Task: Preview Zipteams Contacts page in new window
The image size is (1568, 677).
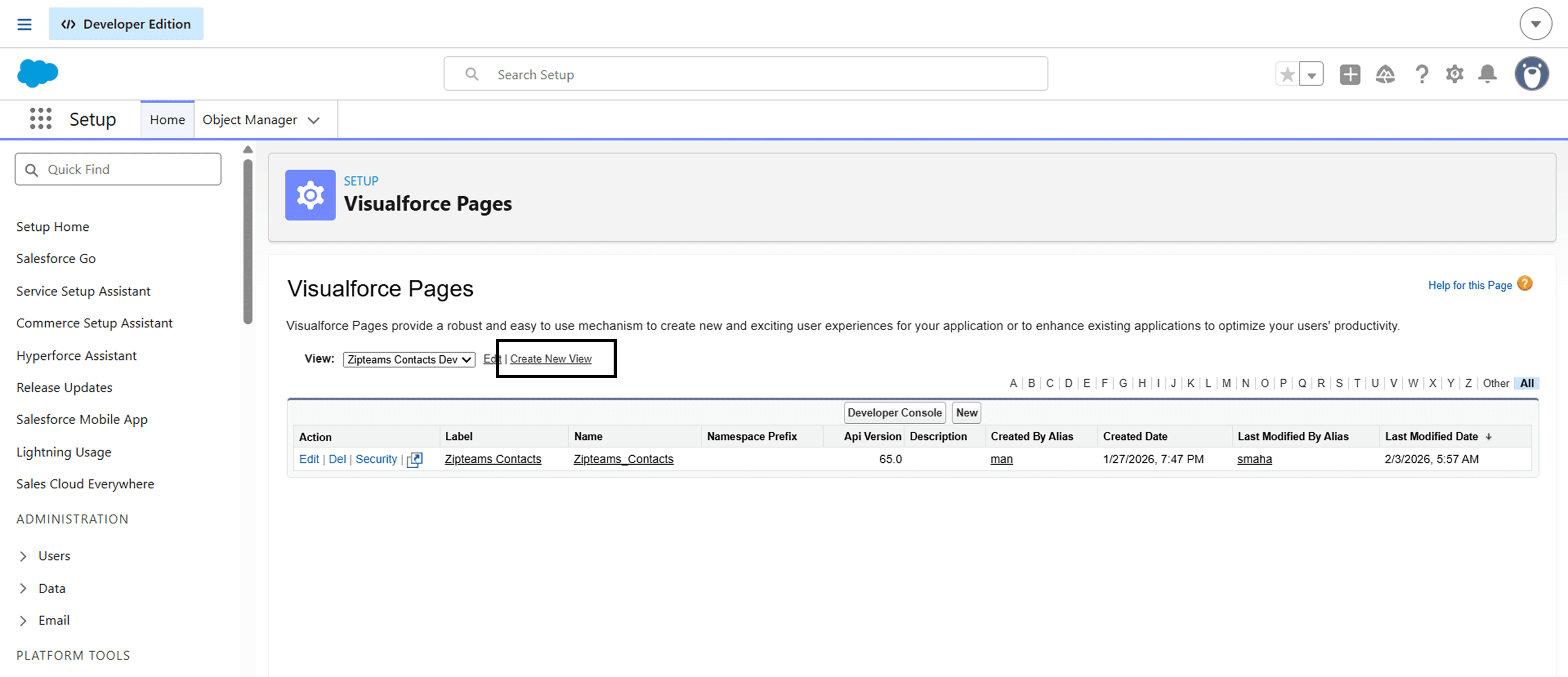Action: click(415, 460)
